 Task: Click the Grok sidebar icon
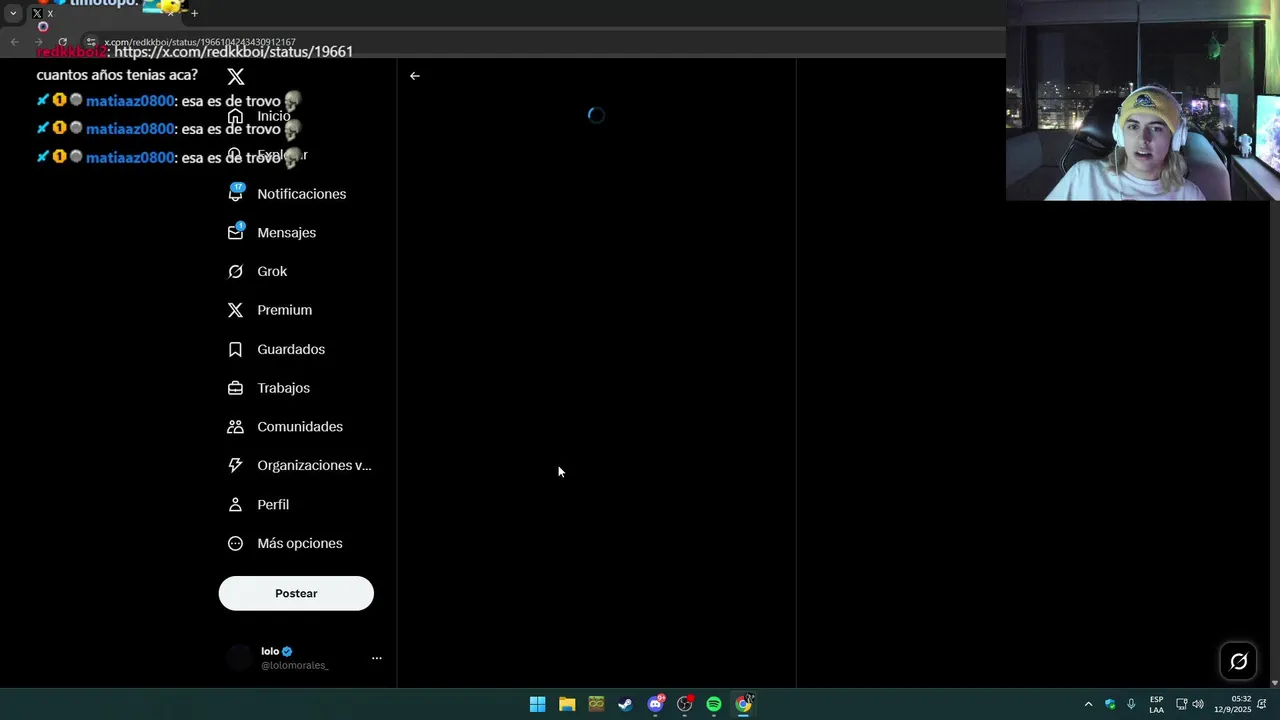coord(235,272)
